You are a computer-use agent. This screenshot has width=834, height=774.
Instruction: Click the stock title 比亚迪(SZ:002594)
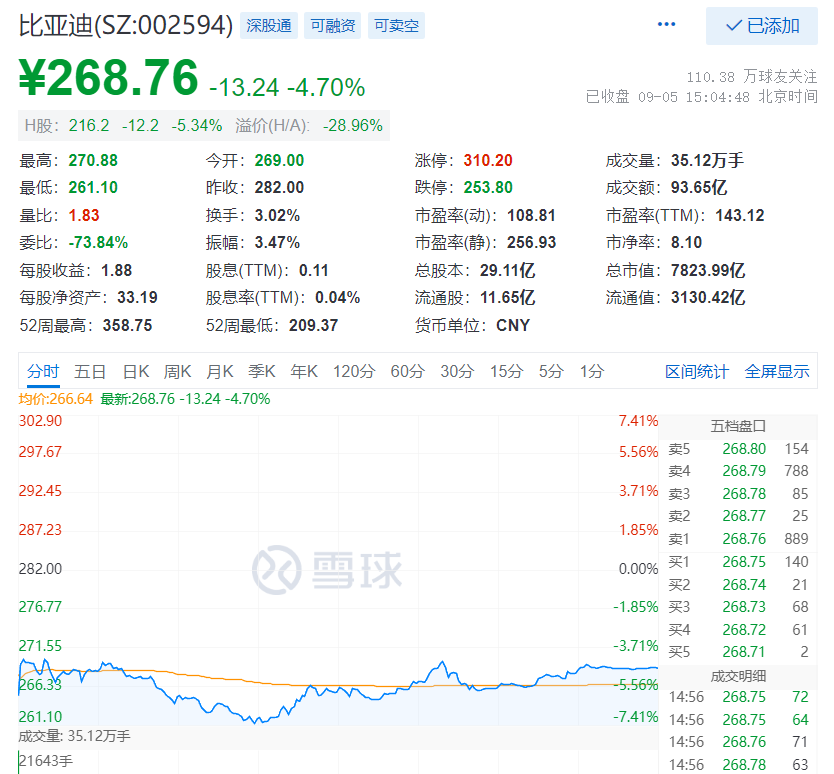pyautogui.click(x=126, y=26)
